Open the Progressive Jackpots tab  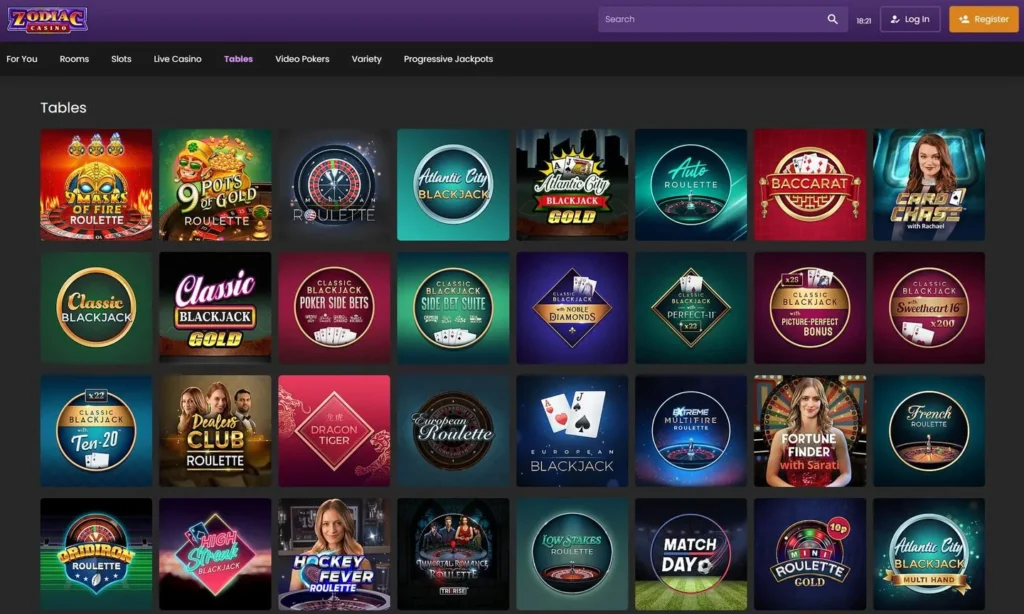tap(448, 59)
